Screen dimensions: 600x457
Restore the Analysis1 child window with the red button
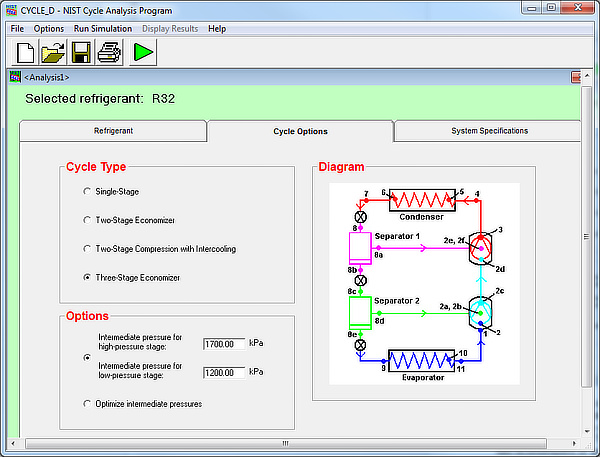pos(576,77)
